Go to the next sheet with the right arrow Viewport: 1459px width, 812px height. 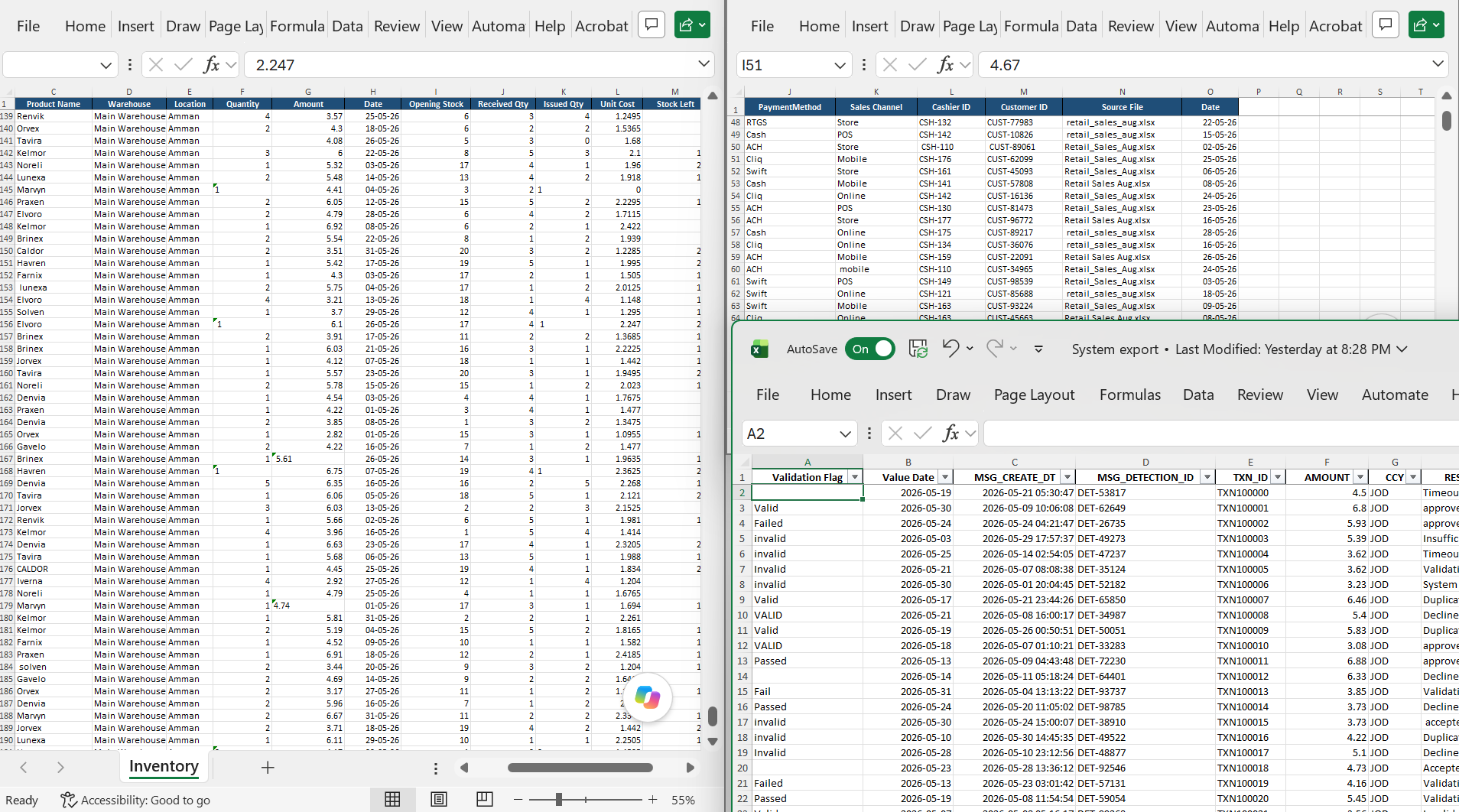tap(60, 768)
